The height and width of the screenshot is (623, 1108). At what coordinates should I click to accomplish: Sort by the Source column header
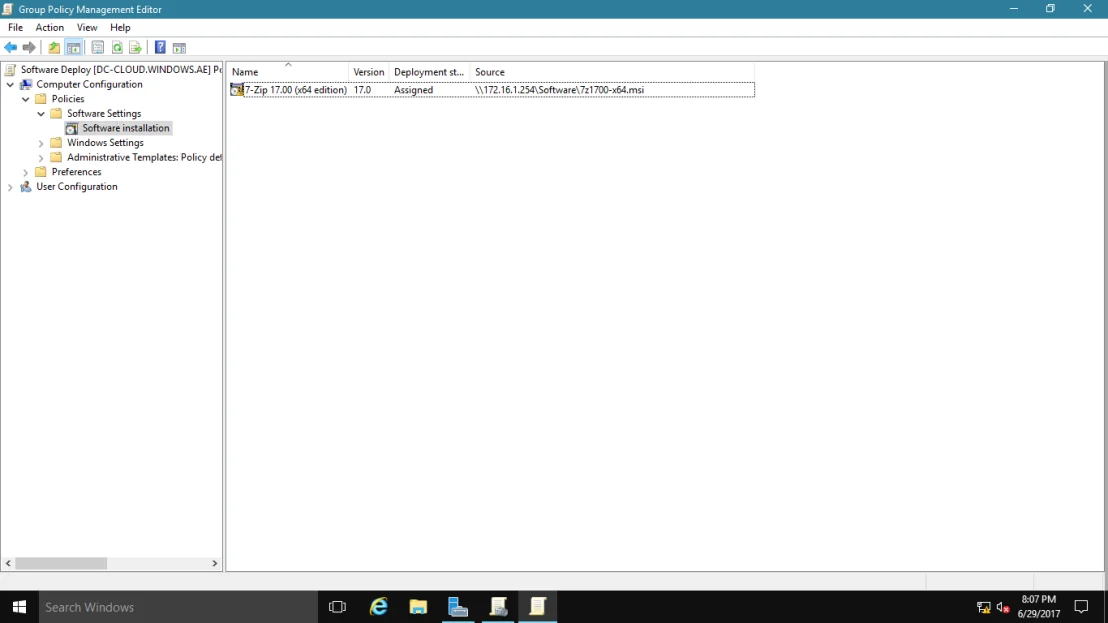[612, 71]
